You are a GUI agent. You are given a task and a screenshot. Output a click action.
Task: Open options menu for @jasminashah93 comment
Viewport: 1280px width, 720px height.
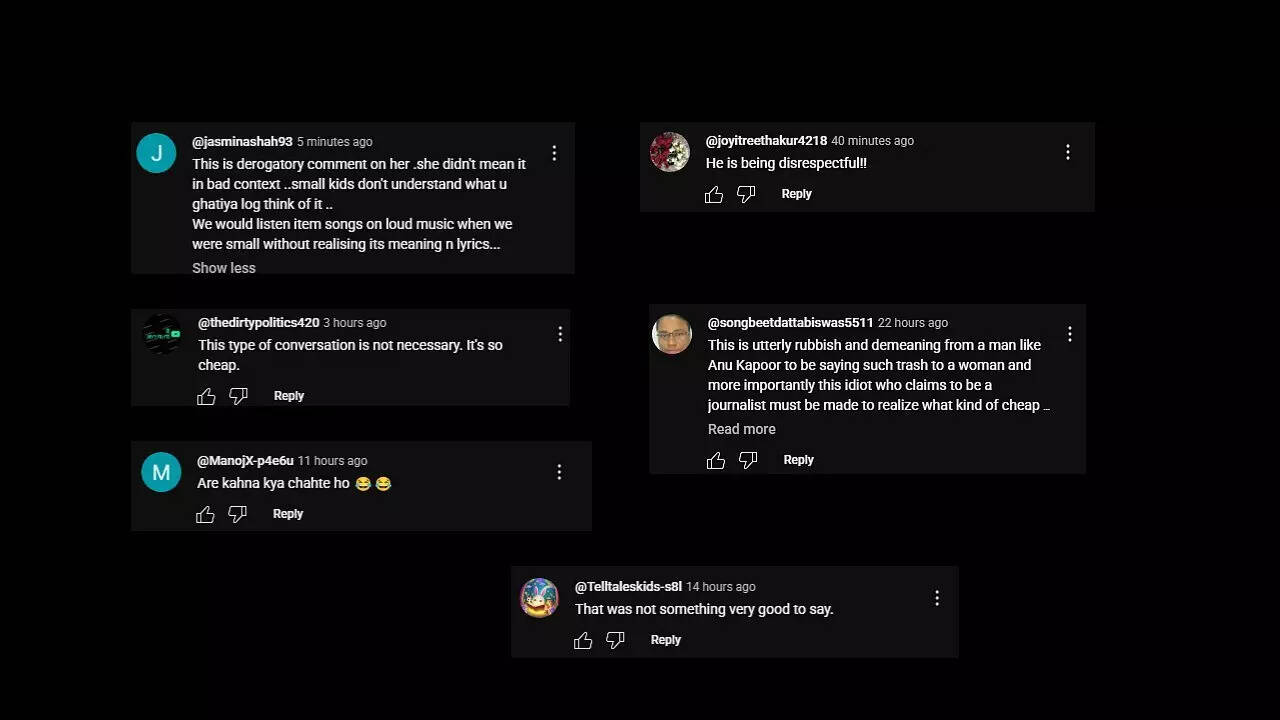coord(554,153)
